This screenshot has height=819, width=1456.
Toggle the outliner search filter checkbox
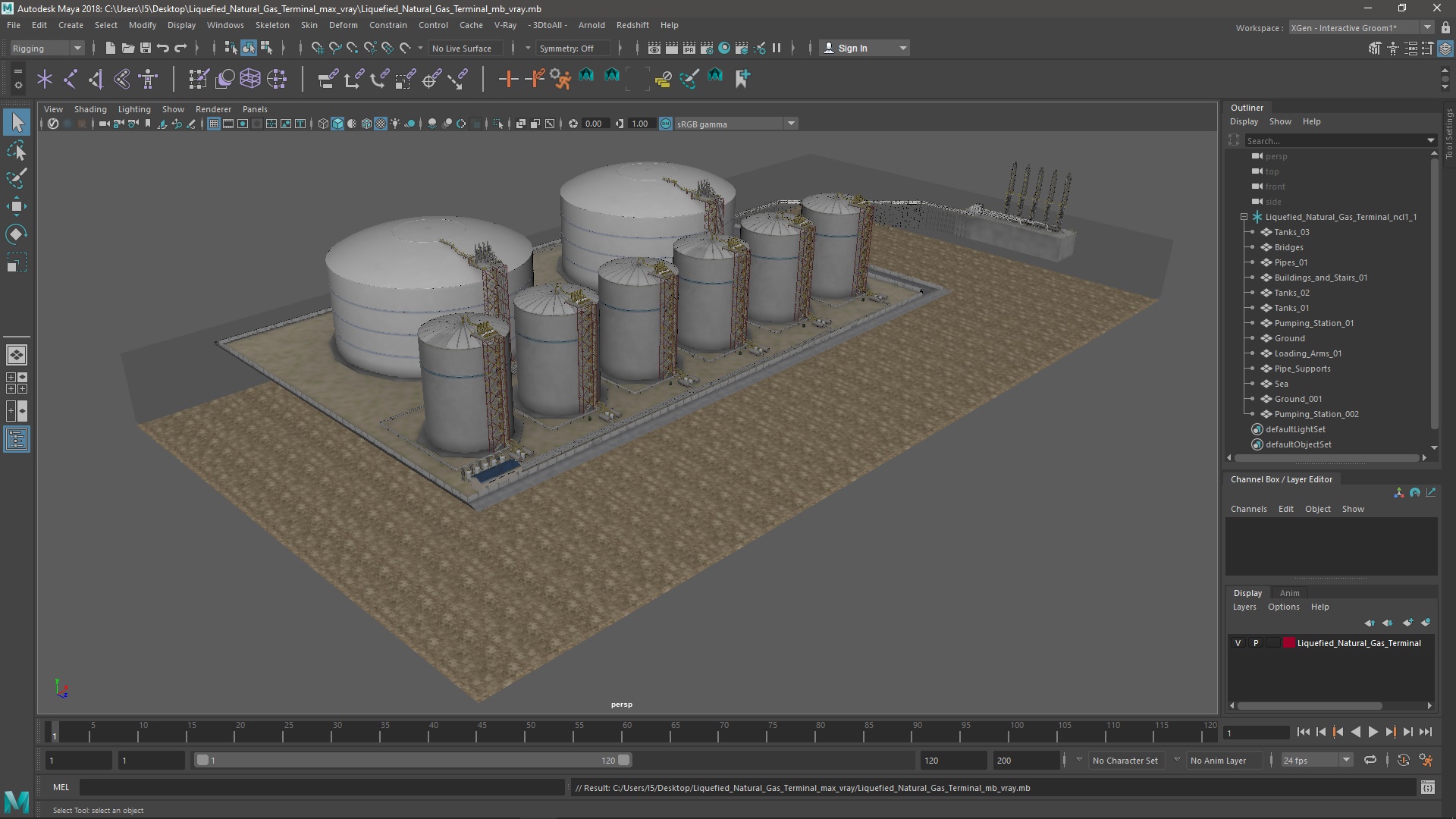1234,140
